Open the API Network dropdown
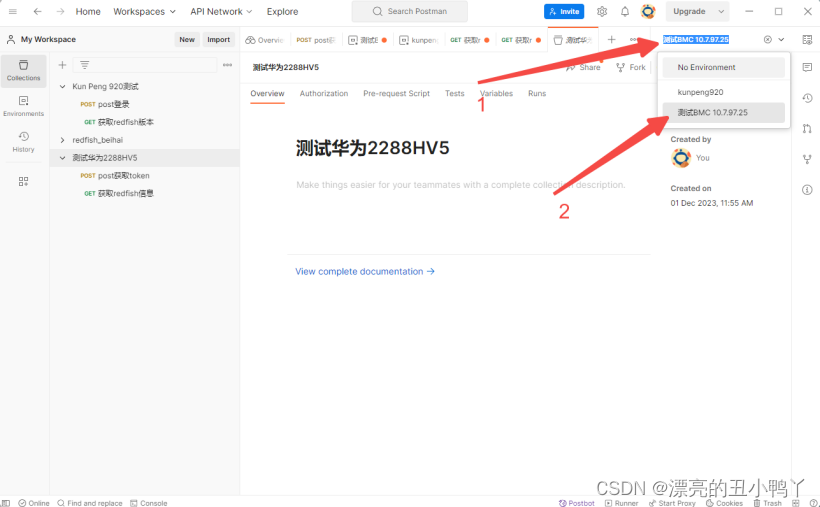This screenshot has height=507, width=820. pos(221,12)
